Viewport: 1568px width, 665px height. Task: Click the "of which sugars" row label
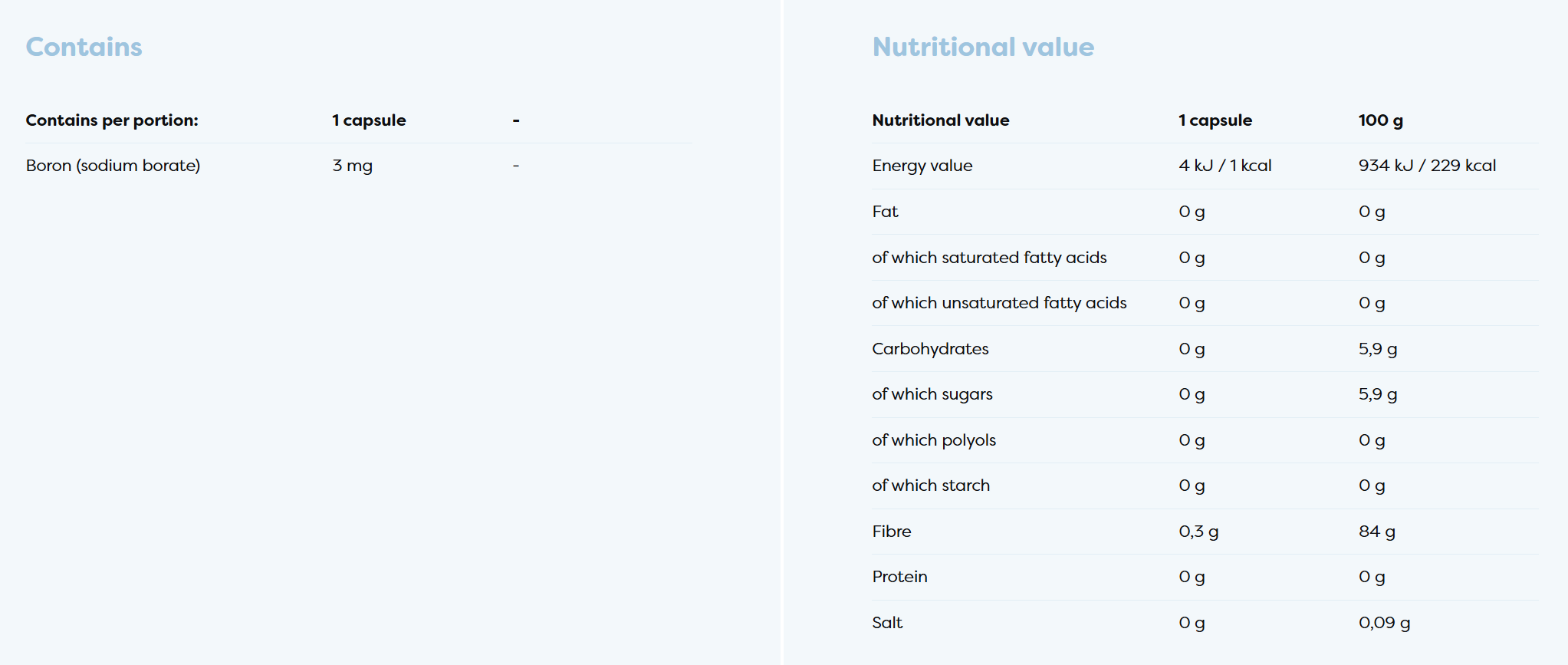click(x=932, y=394)
